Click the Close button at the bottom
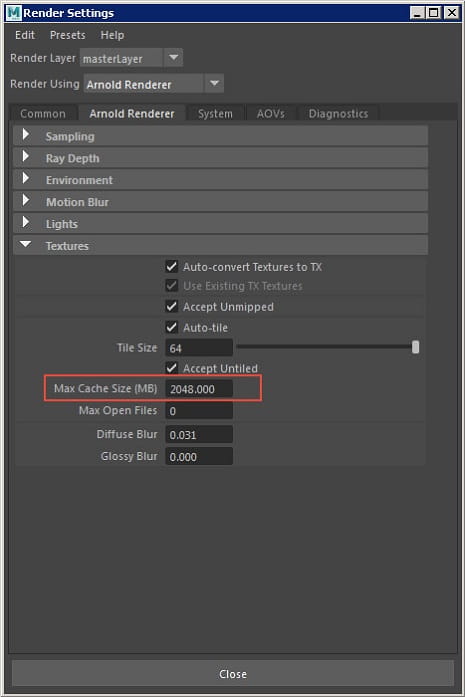 232,674
